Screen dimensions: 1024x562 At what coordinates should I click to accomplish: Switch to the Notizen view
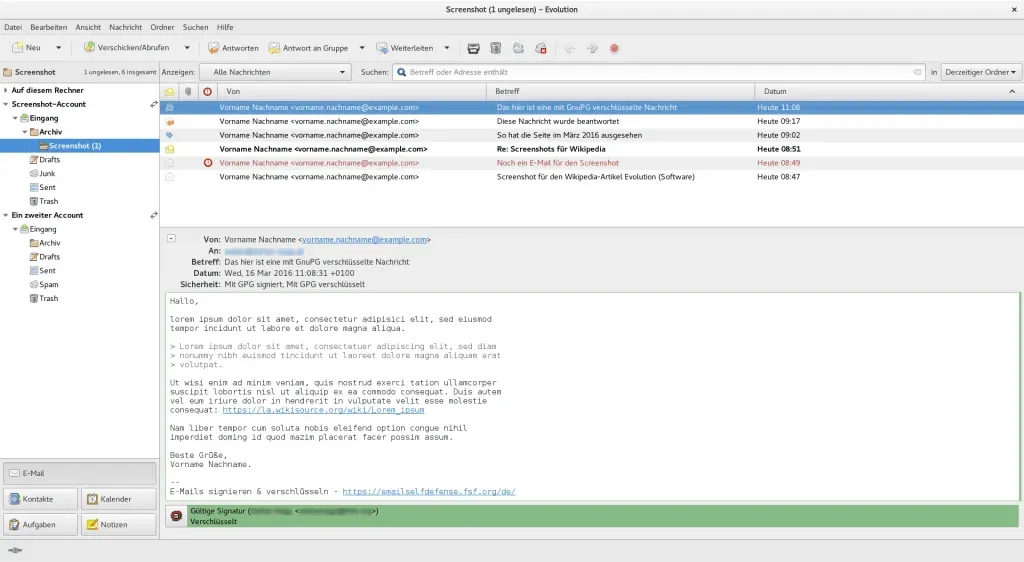(119, 525)
